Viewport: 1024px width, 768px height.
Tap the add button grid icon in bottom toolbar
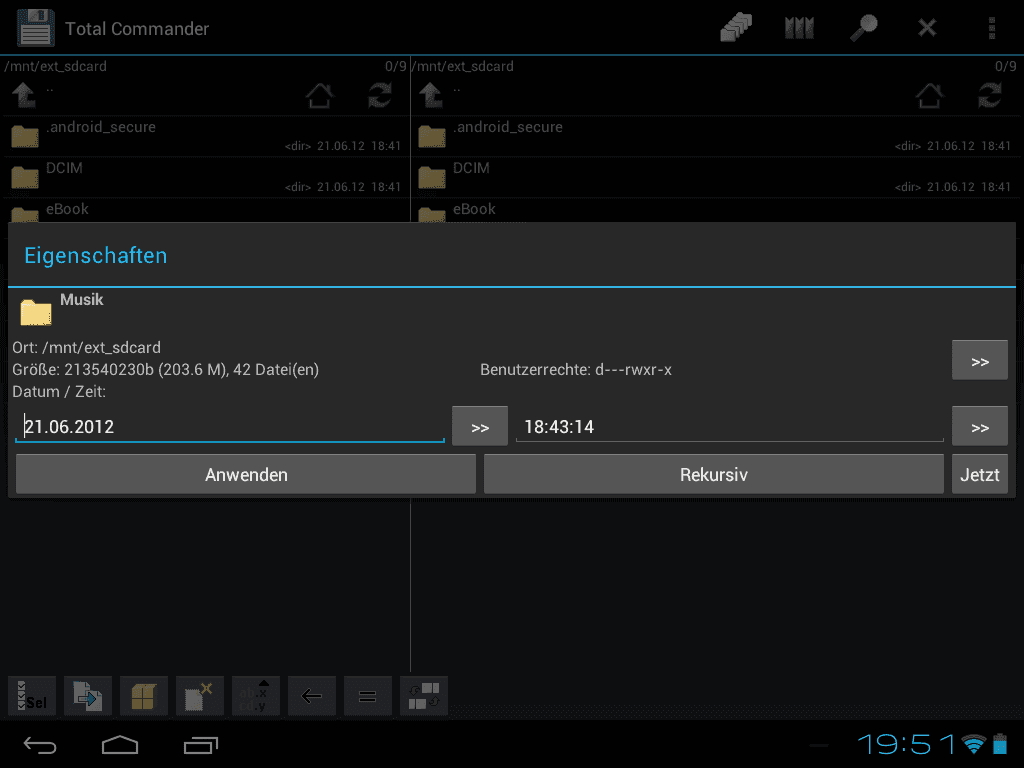(x=424, y=696)
